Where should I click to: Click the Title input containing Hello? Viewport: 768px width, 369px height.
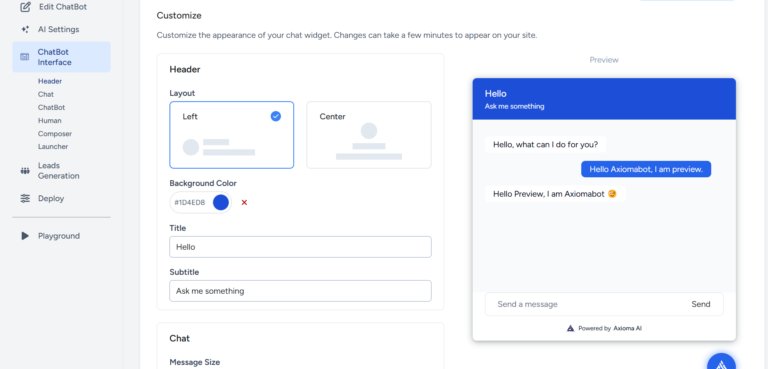click(300, 247)
